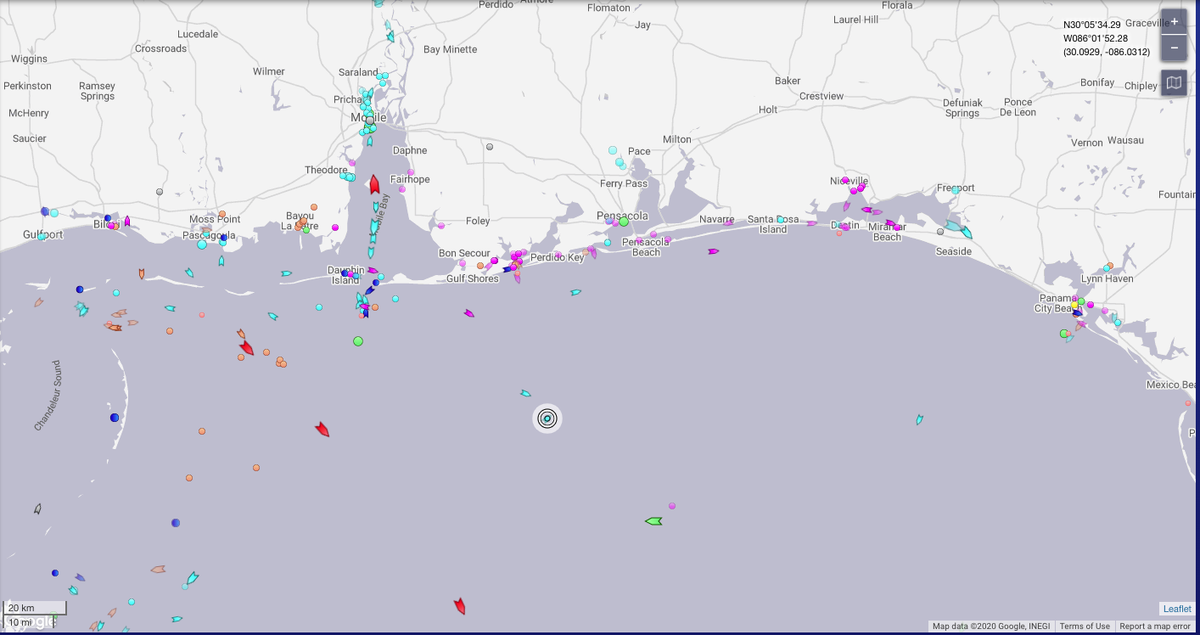The image size is (1200, 635).
Task: Select the cyan vessel west of Bay Minette
Action: pyautogui.click(x=390, y=35)
